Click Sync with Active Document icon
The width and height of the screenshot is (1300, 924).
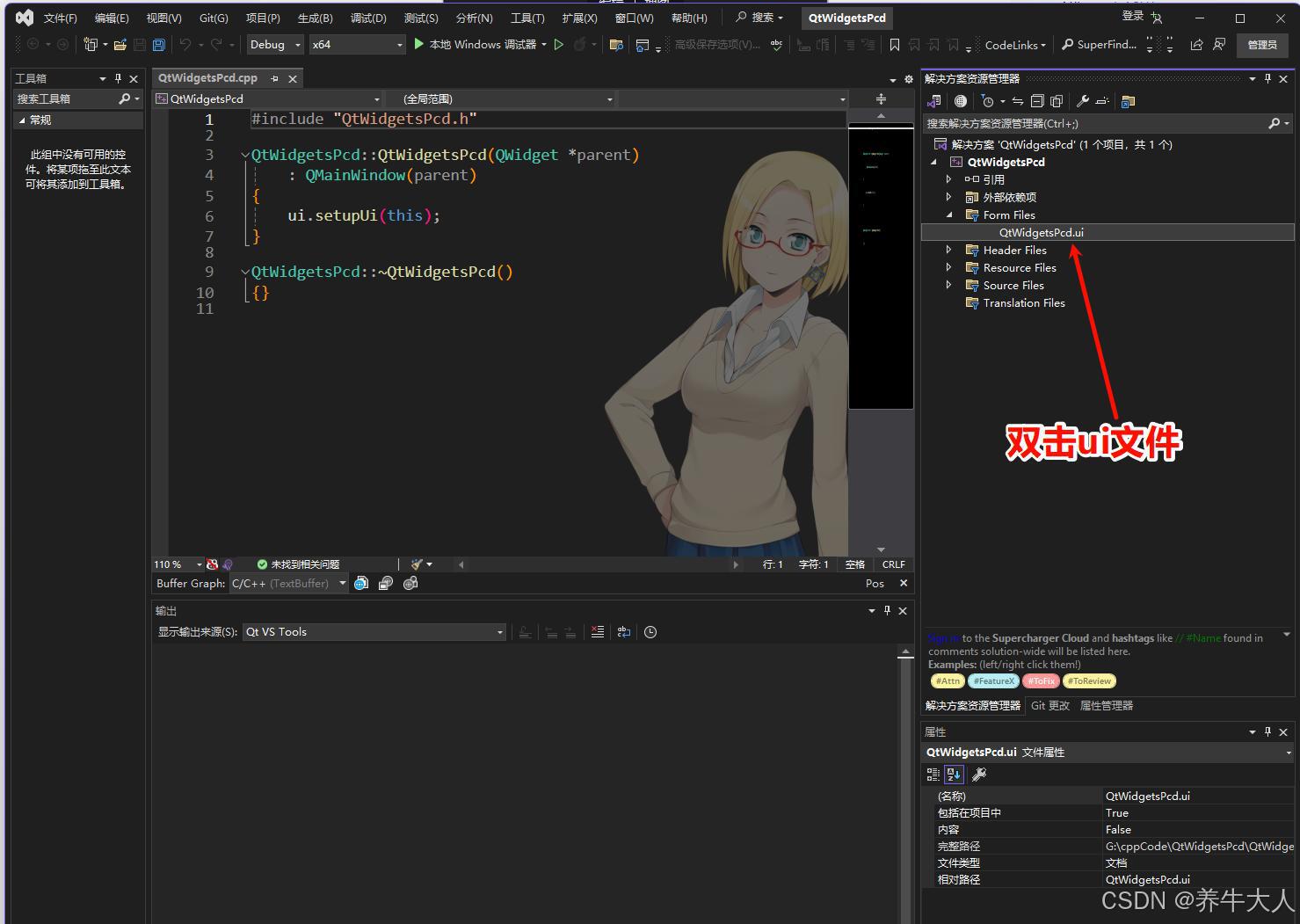(1018, 101)
